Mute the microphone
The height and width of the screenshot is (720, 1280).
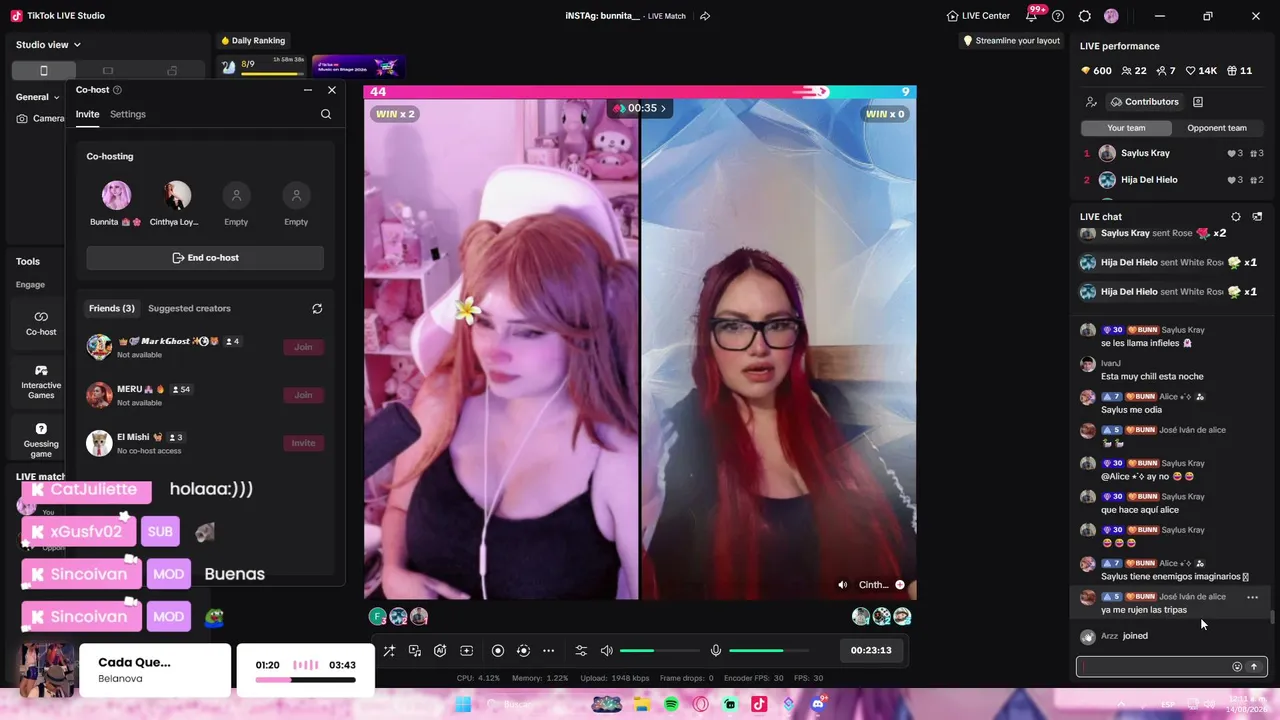pyautogui.click(x=716, y=650)
